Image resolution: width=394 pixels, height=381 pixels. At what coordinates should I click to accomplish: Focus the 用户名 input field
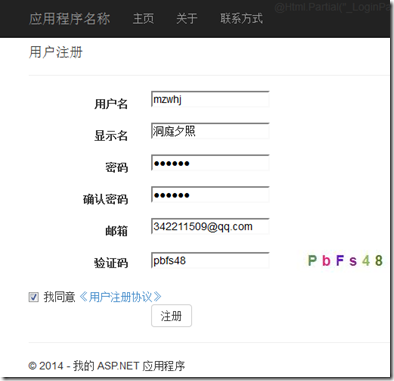point(210,99)
